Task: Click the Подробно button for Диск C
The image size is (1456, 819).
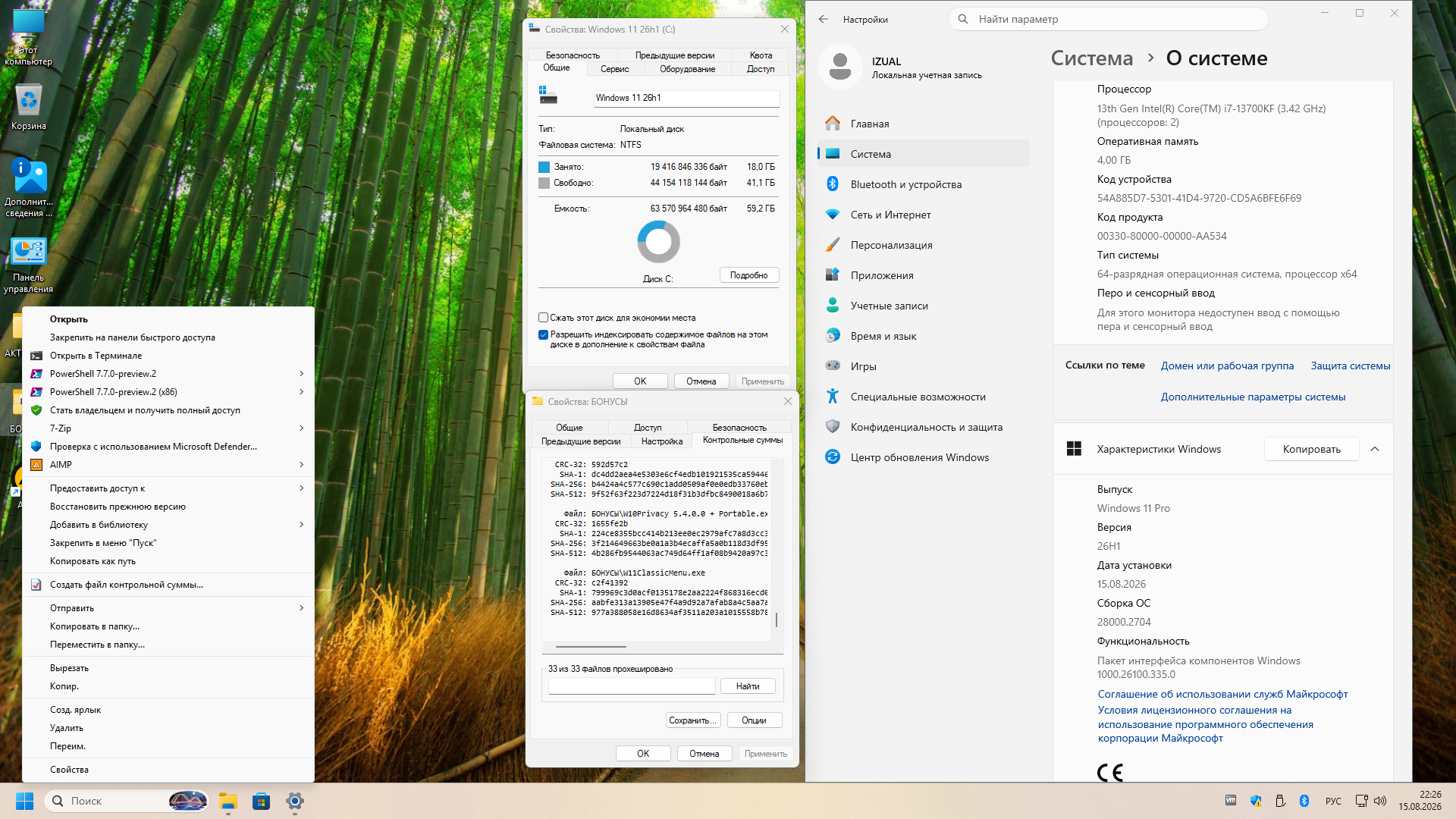Action: 749,275
